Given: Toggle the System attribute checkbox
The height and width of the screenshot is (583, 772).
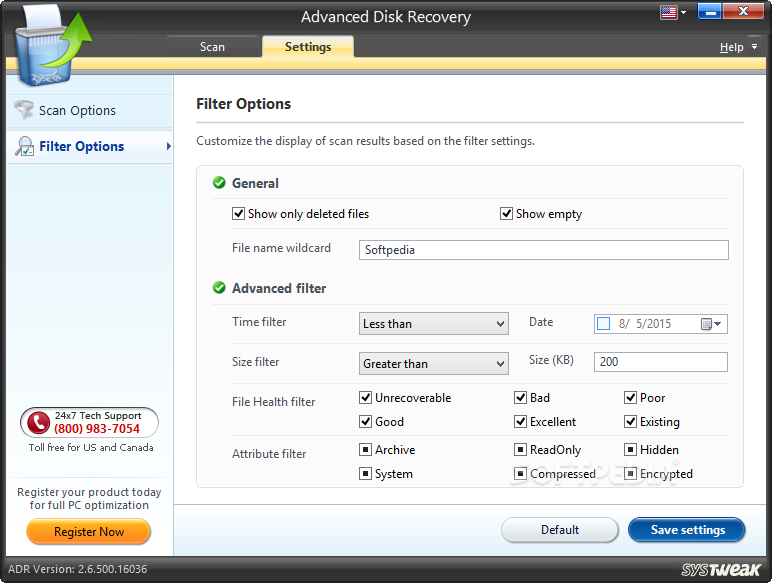Looking at the screenshot, I should [x=365, y=474].
